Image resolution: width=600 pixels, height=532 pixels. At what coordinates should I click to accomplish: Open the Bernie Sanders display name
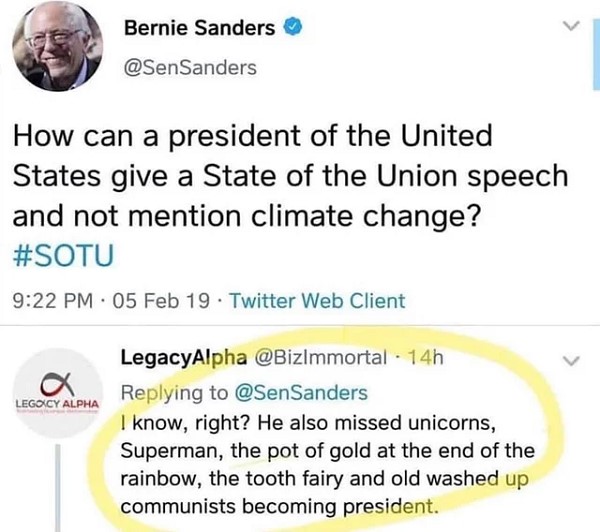tap(198, 30)
